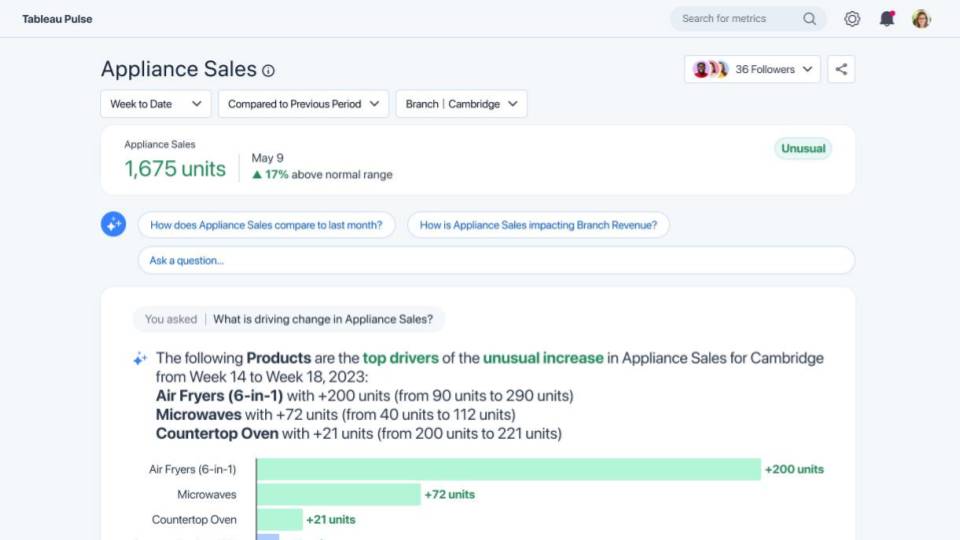Click the blue AI sparkle icon

[113, 224]
